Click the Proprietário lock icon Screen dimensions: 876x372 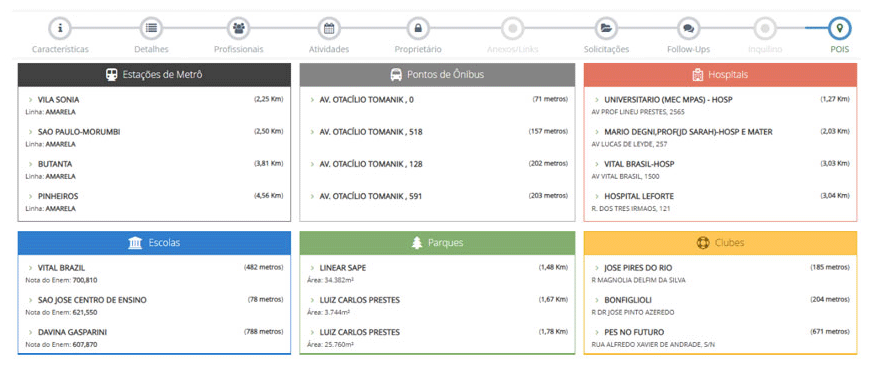click(418, 28)
